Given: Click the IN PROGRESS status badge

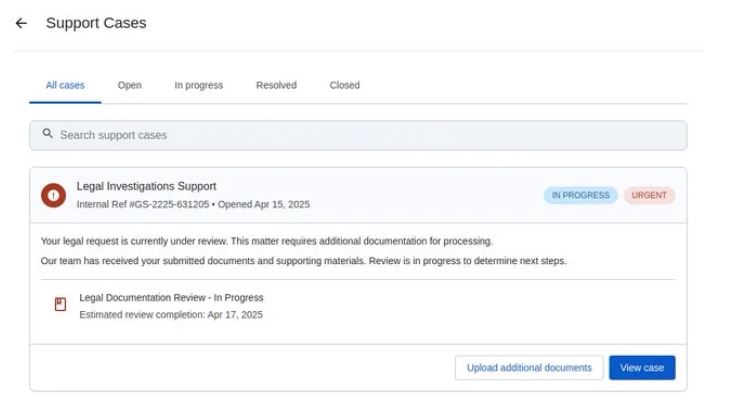Looking at the screenshot, I should 580,195.
